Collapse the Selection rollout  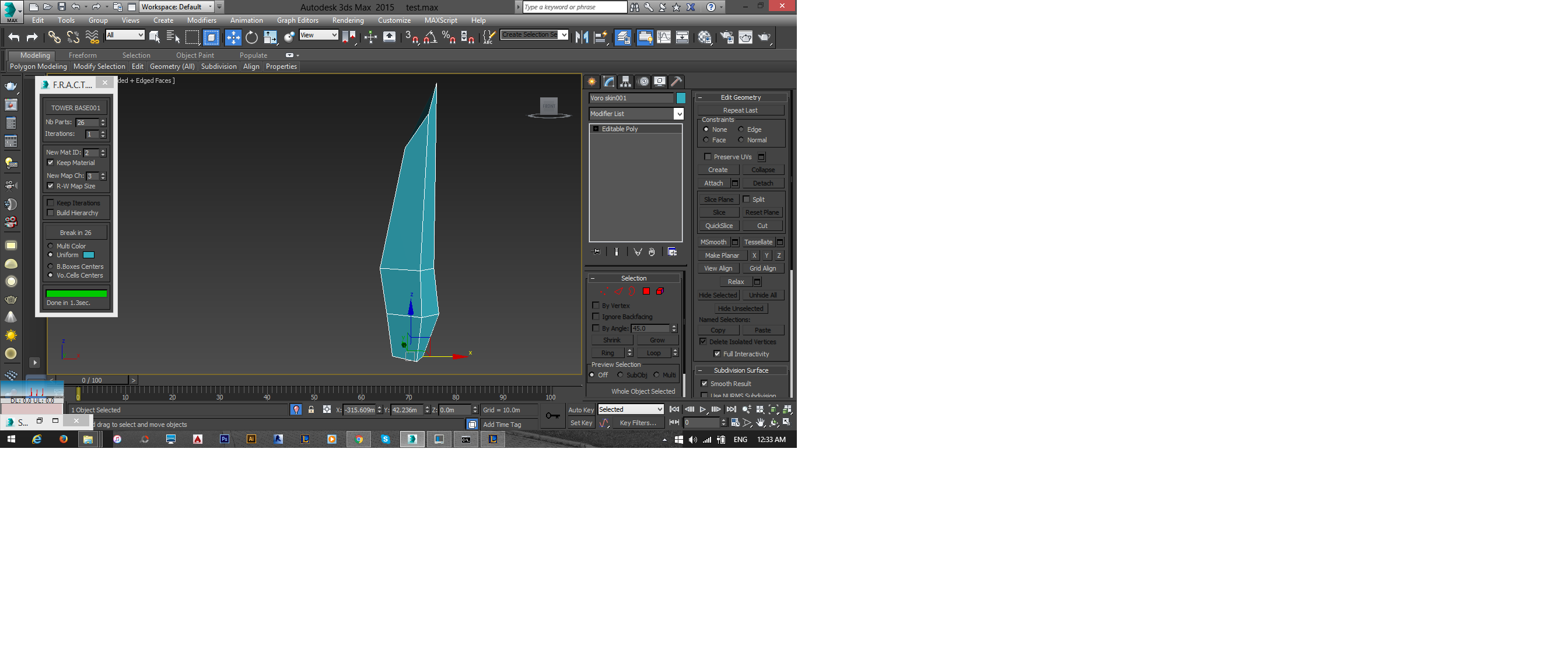tap(633, 278)
